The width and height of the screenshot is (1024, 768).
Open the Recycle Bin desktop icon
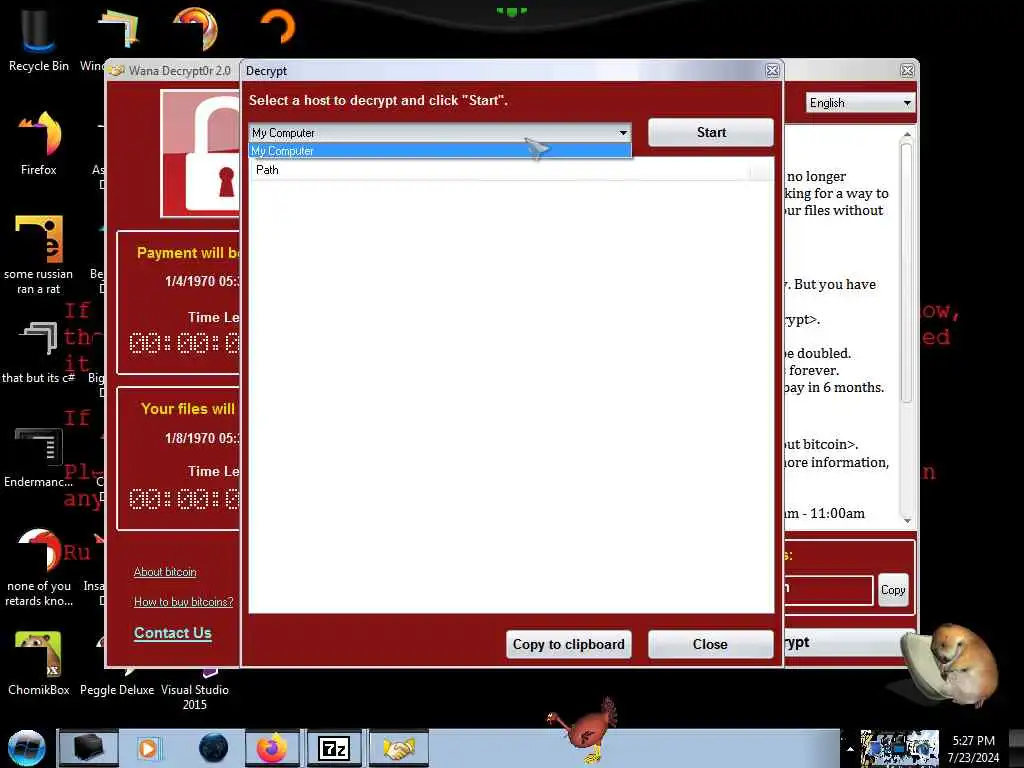tap(38, 39)
